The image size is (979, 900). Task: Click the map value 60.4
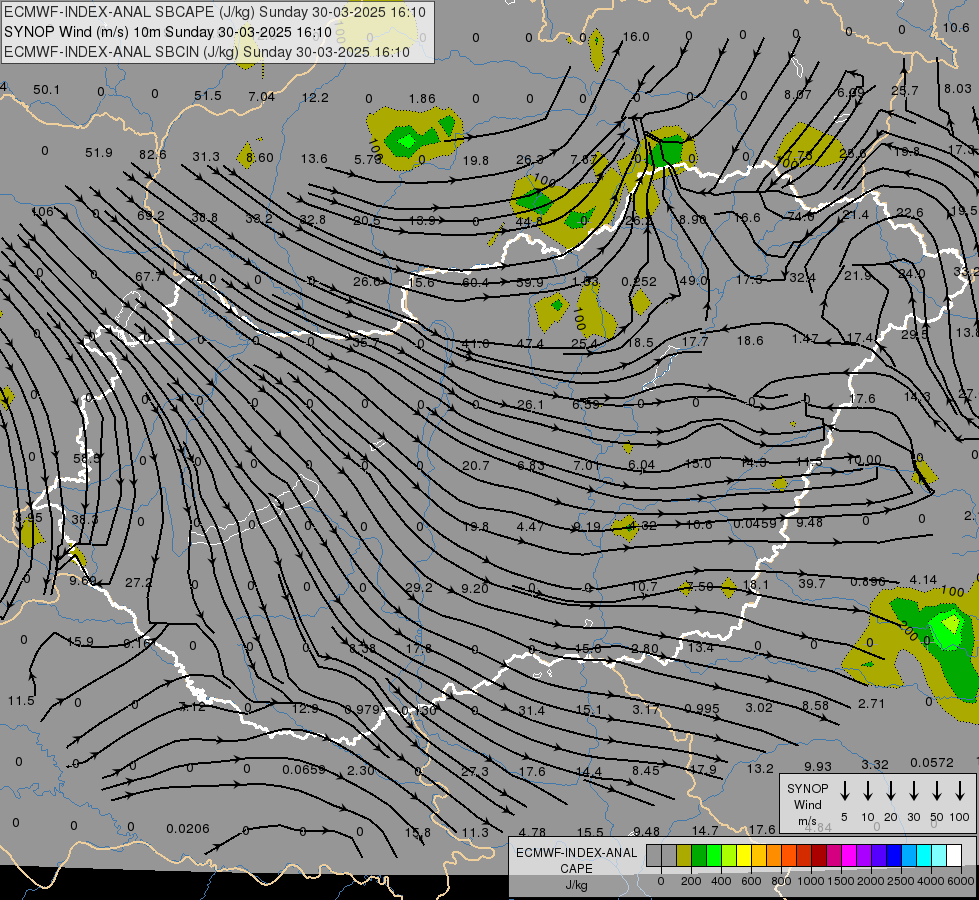[x=475, y=283]
